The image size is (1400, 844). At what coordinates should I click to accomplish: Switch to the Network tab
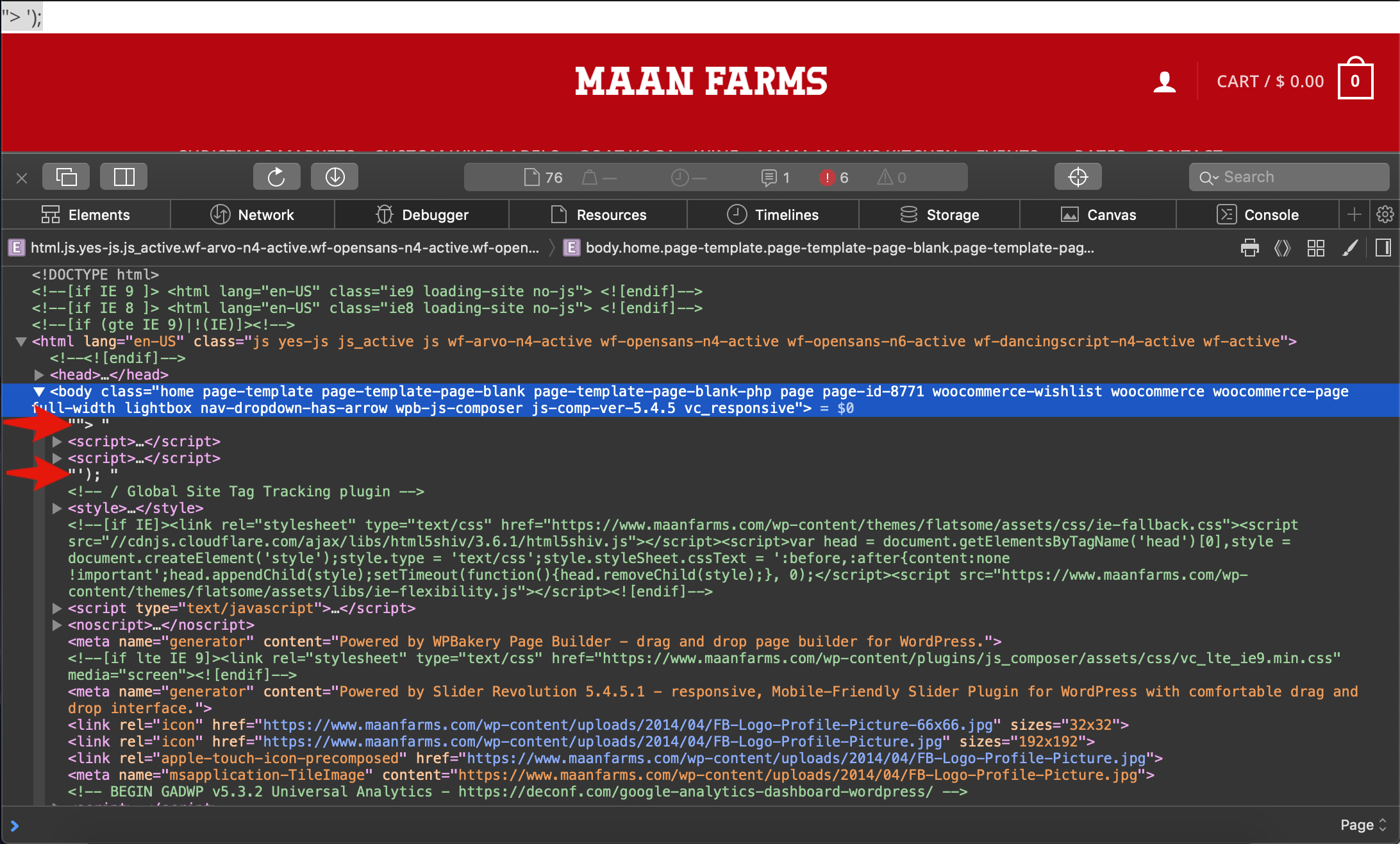253,215
